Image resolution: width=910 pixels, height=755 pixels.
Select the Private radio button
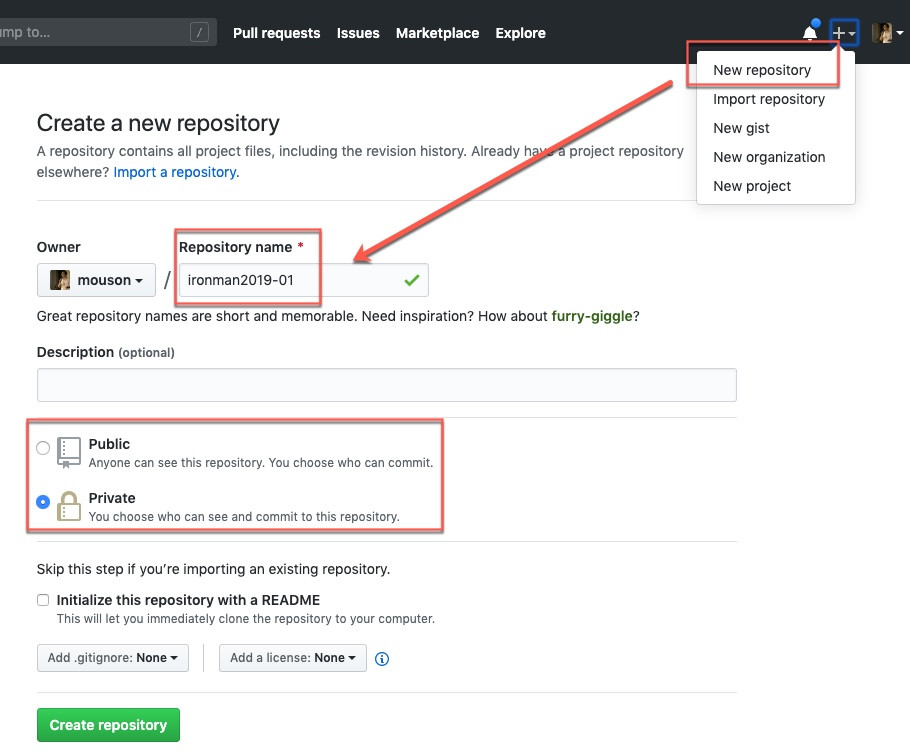coord(43,501)
